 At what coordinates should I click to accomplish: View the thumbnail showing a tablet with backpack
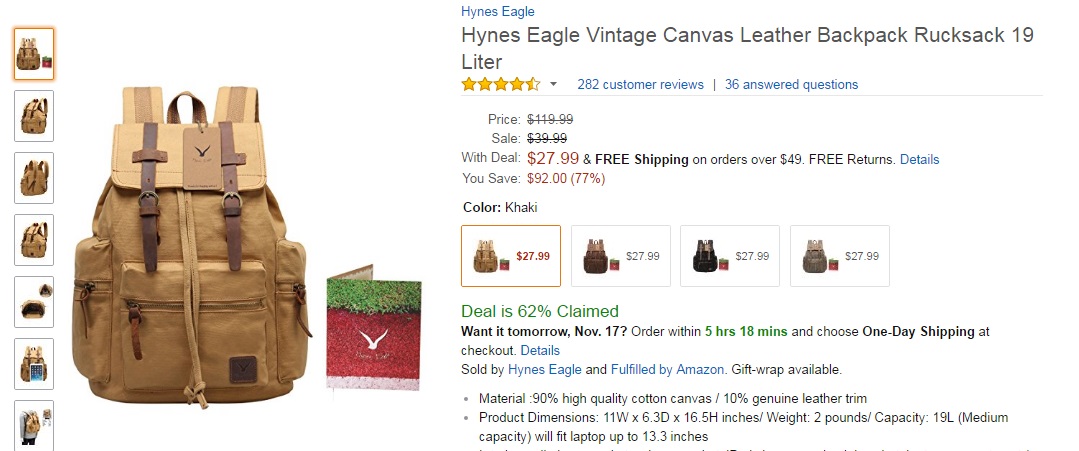tap(34, 364)
